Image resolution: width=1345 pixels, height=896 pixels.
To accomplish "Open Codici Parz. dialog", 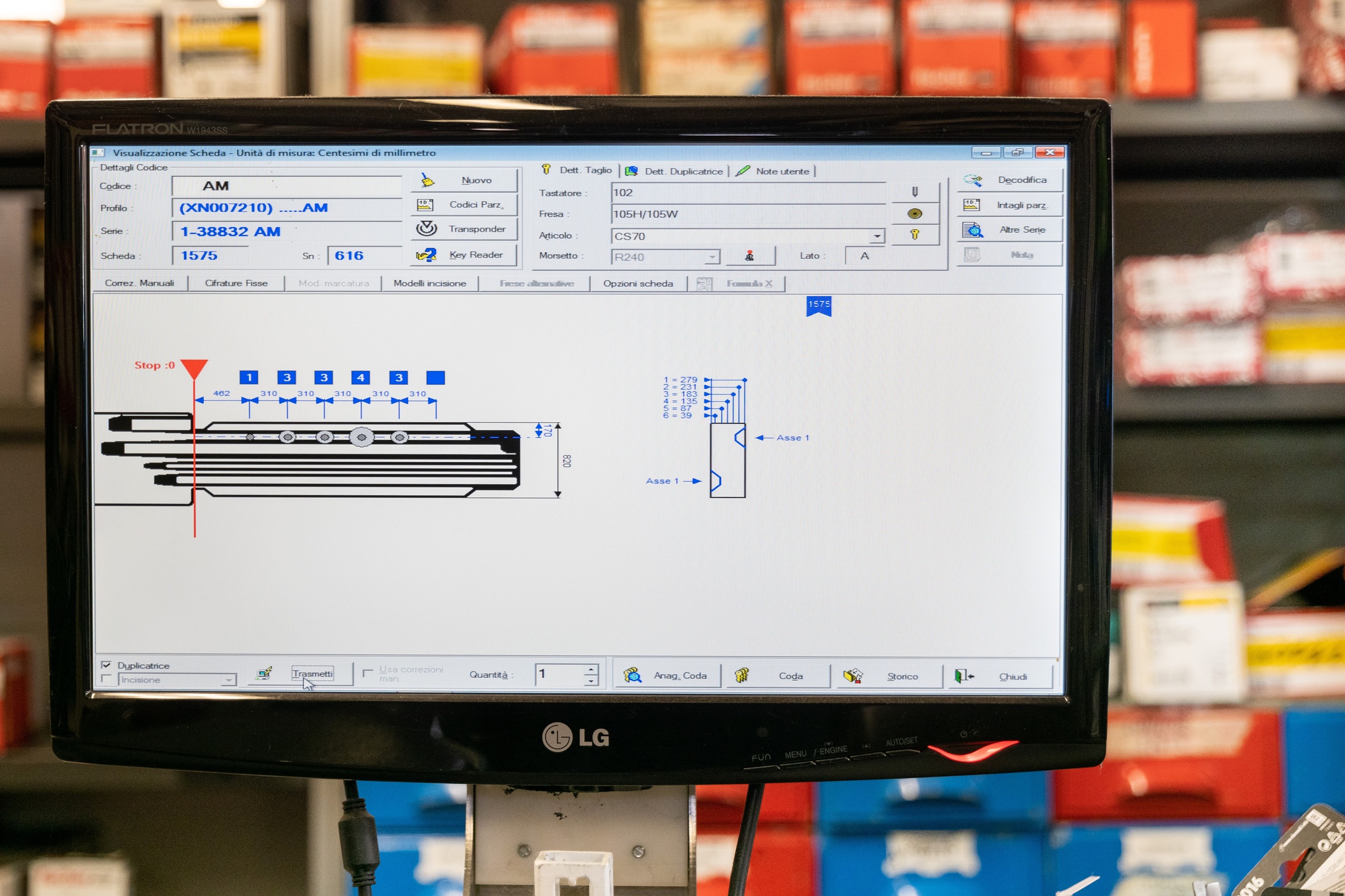I will (464, 205).
